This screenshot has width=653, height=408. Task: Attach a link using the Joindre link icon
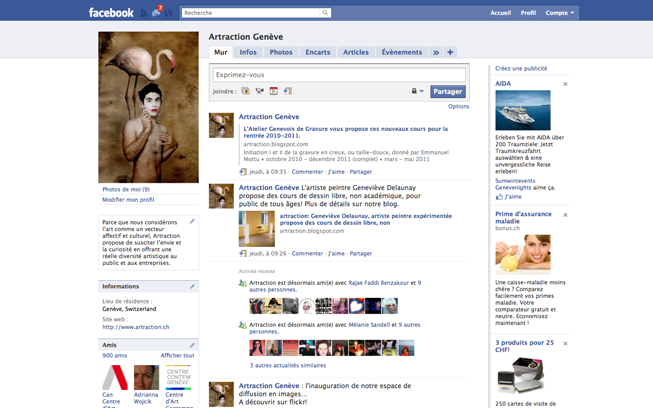(287, 91)
